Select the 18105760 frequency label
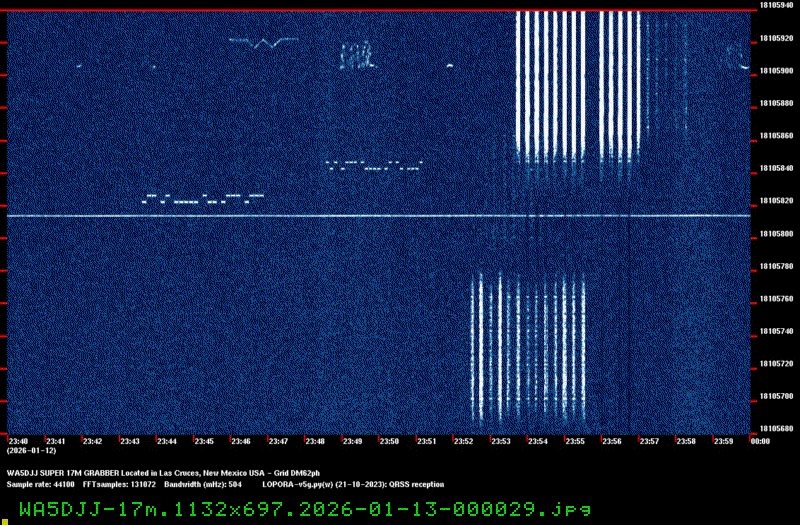 [777, 299]
